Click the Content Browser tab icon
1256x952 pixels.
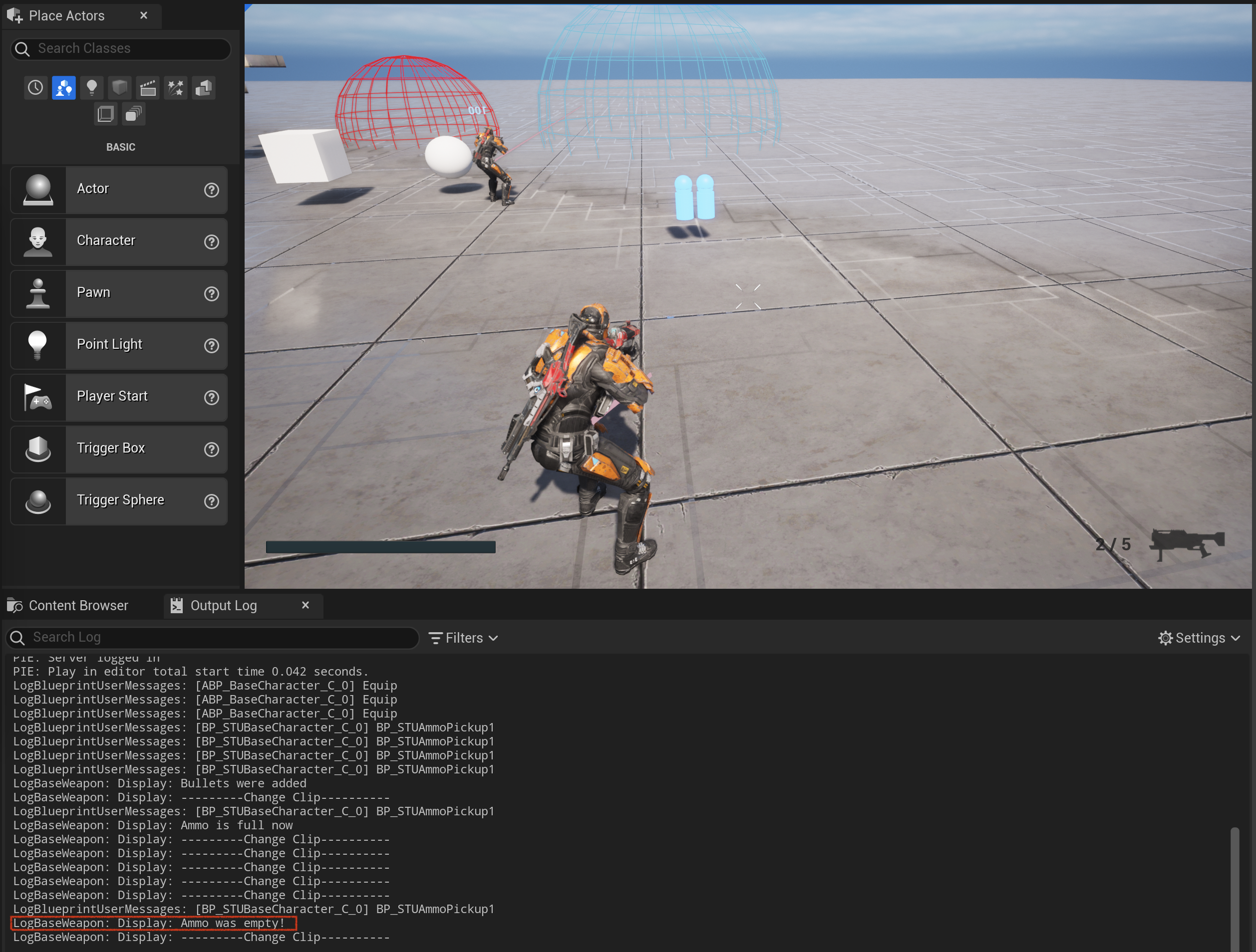(15, 606)
